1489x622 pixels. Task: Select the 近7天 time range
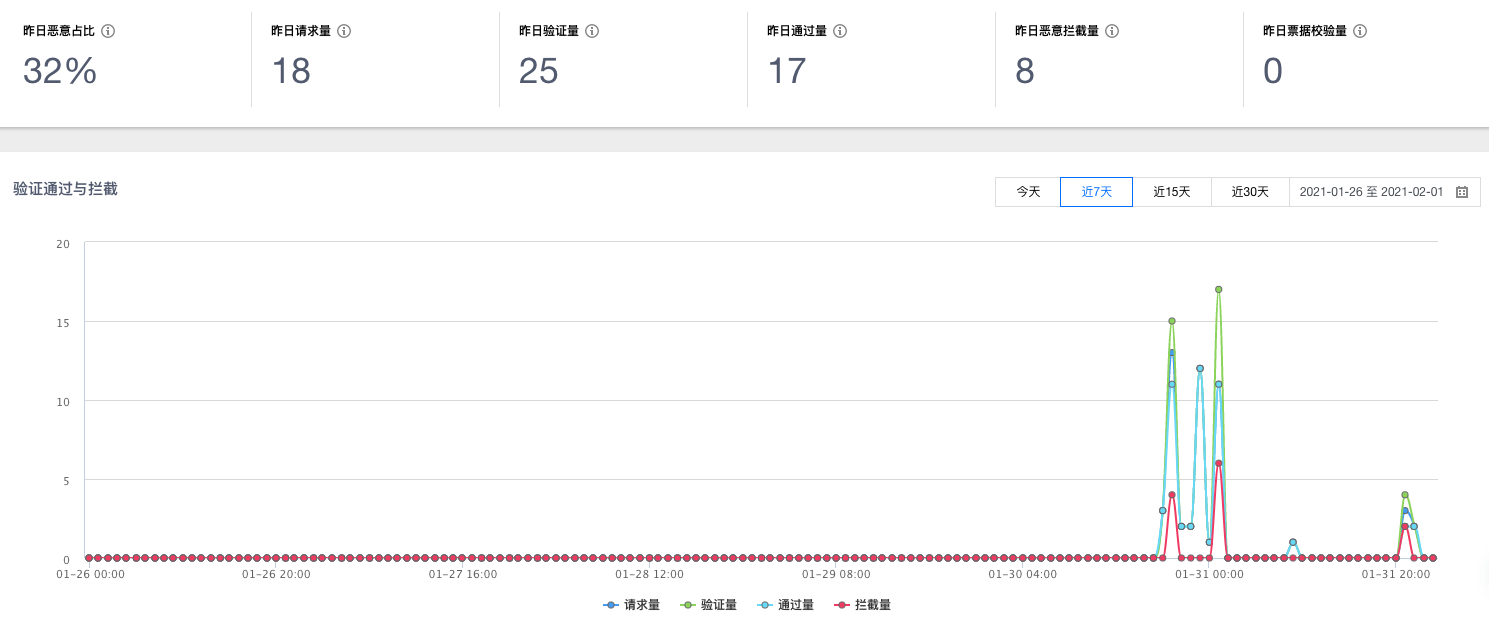(x=1096, y=192)
